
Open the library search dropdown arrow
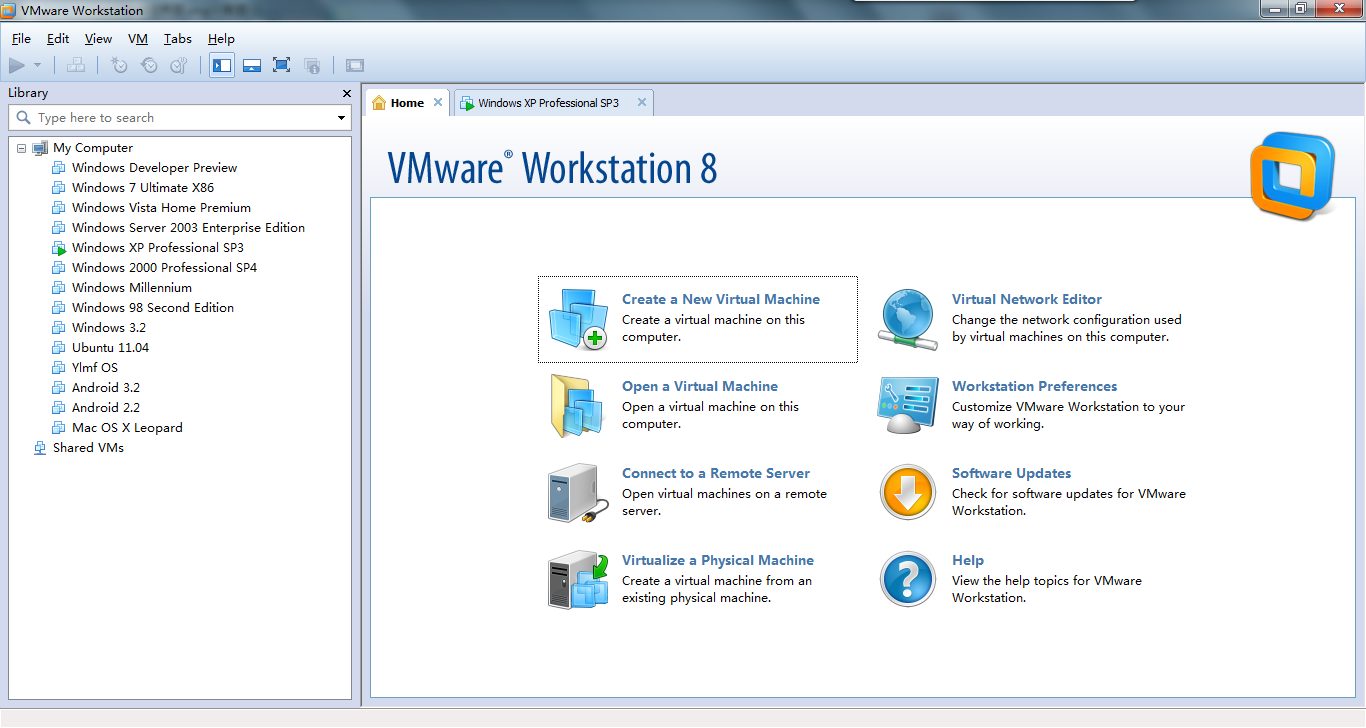[341, 118]
